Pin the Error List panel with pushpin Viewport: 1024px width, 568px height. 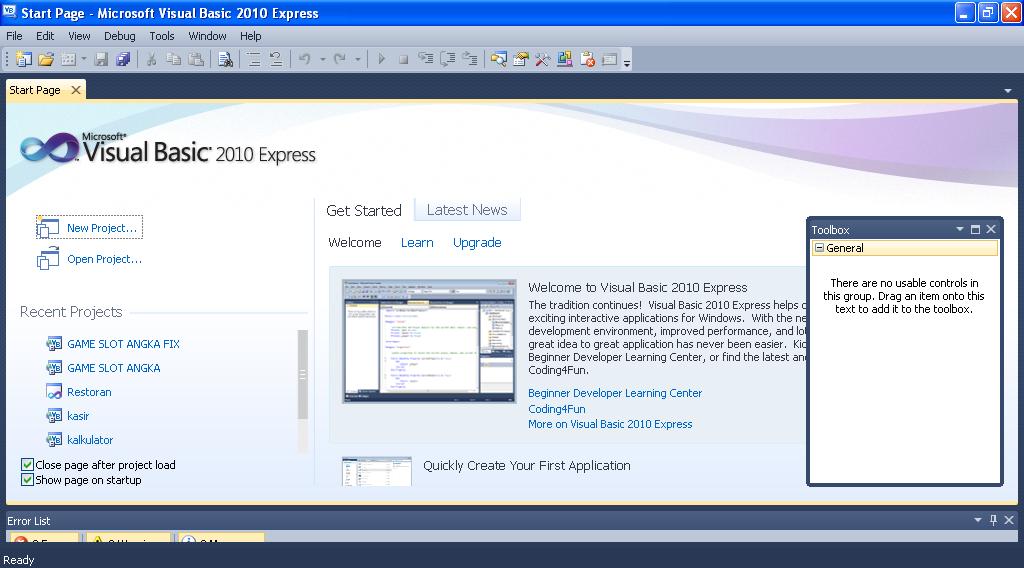tap(993, 520)
